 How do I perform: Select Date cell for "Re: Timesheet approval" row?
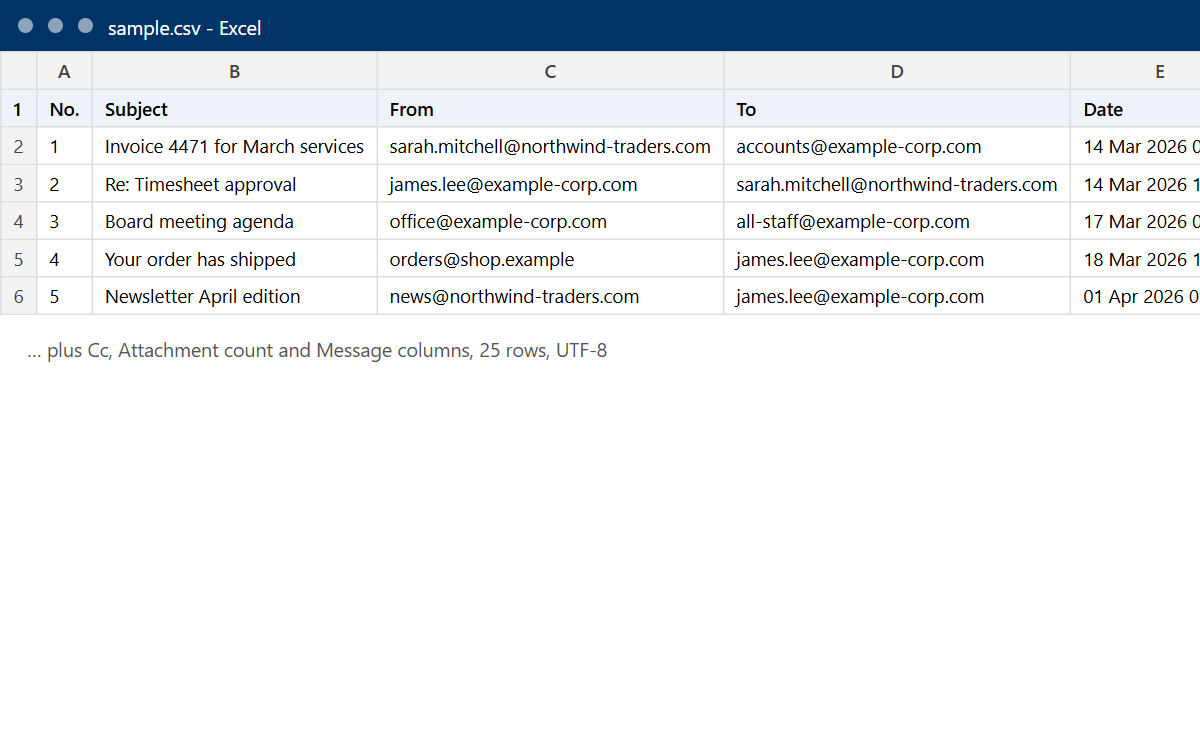[x=1136, y=184]
